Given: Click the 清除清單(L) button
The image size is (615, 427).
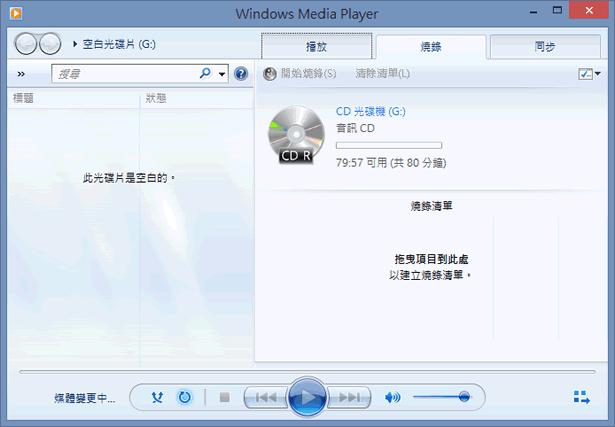Looking at the screenshot, I should click(x=382, y=73).
